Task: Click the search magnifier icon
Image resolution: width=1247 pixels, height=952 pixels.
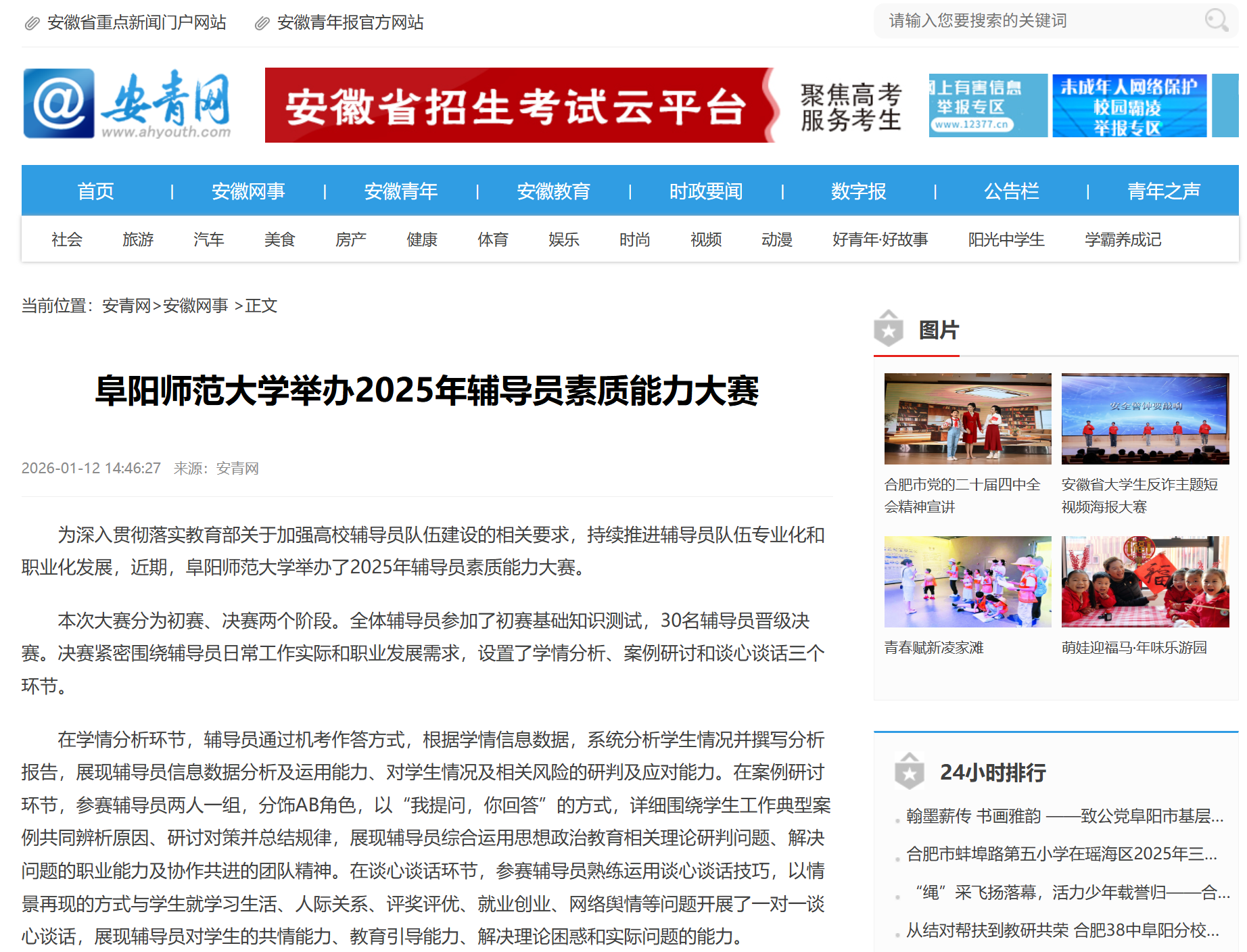Action: point(1216,21)
